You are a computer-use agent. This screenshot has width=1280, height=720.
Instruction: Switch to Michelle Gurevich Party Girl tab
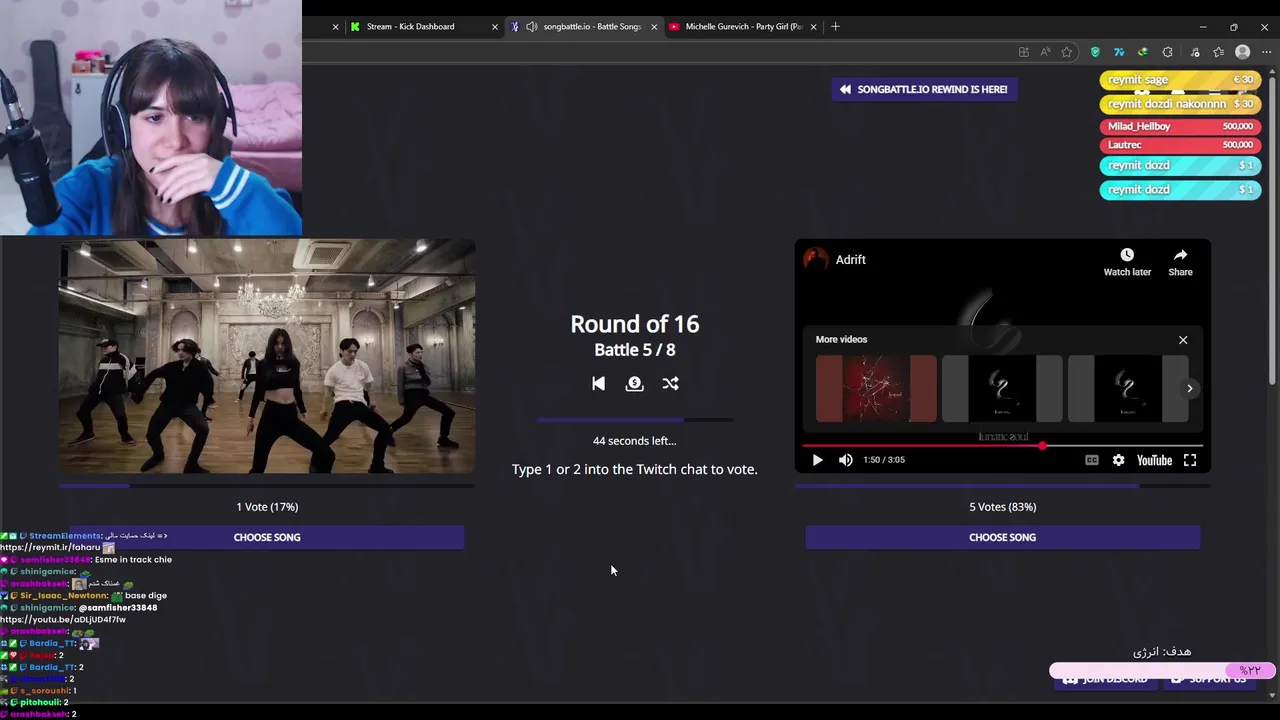[x=742, y=27]
